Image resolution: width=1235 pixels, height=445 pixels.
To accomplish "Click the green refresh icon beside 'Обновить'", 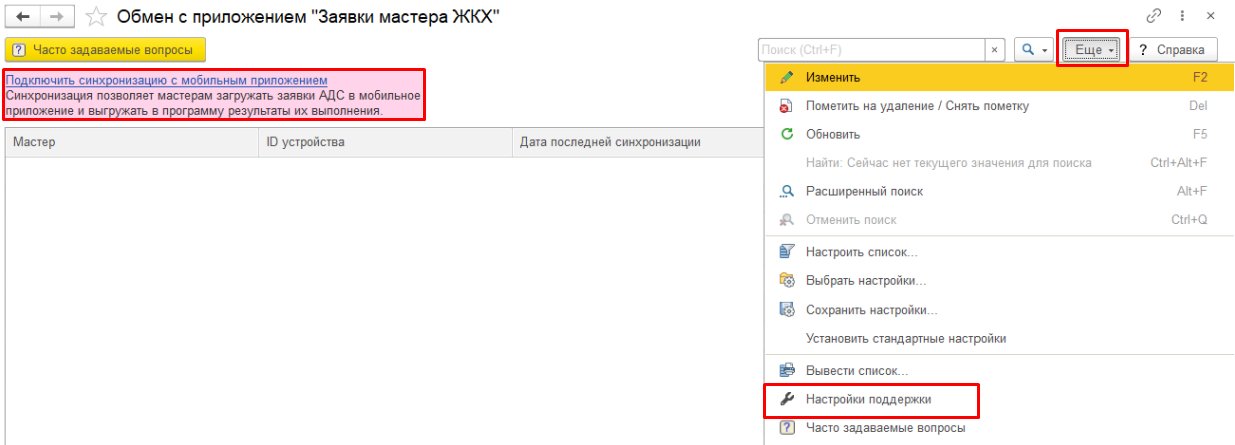I will [x=787, y=134].
